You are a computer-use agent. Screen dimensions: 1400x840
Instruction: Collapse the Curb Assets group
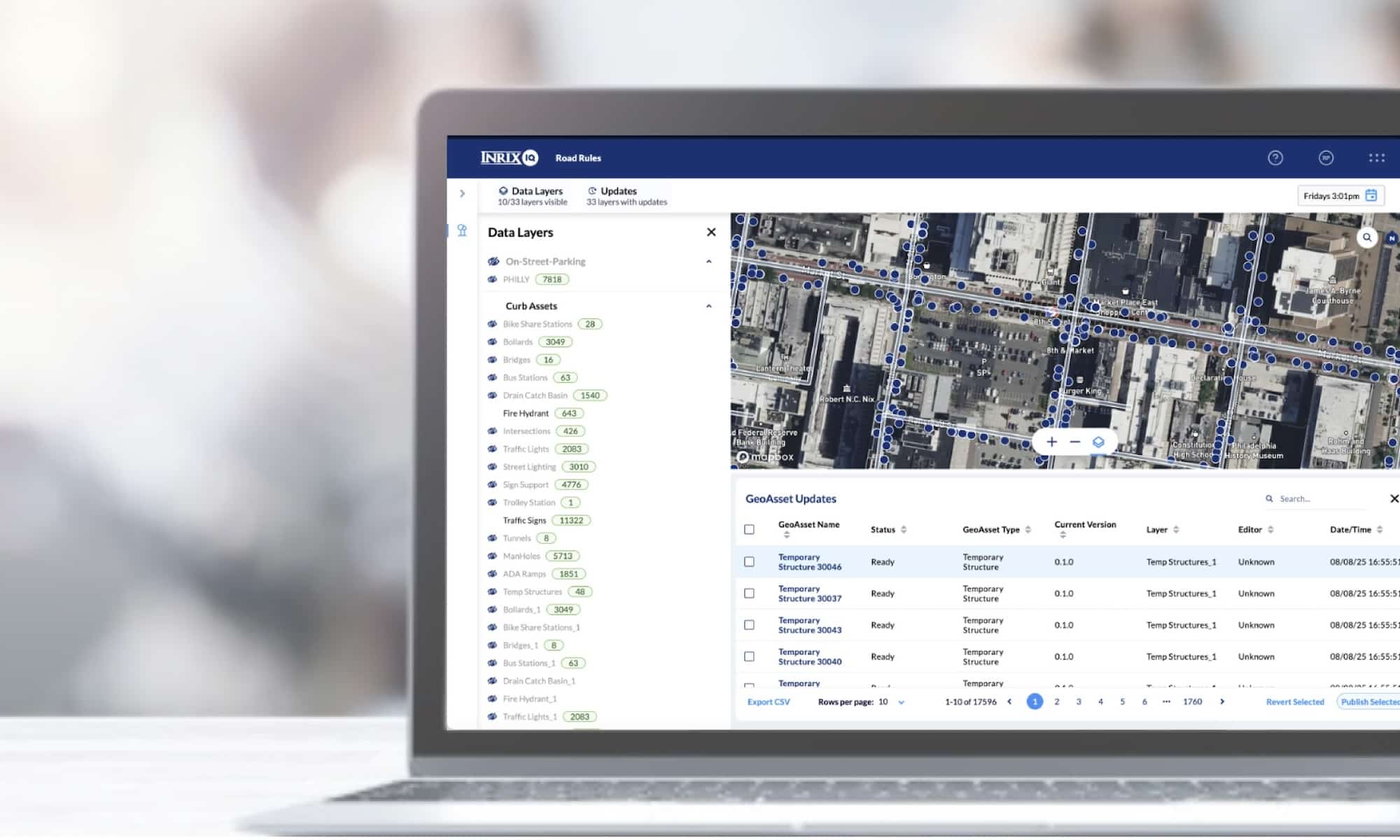click(x=708, y=306)
